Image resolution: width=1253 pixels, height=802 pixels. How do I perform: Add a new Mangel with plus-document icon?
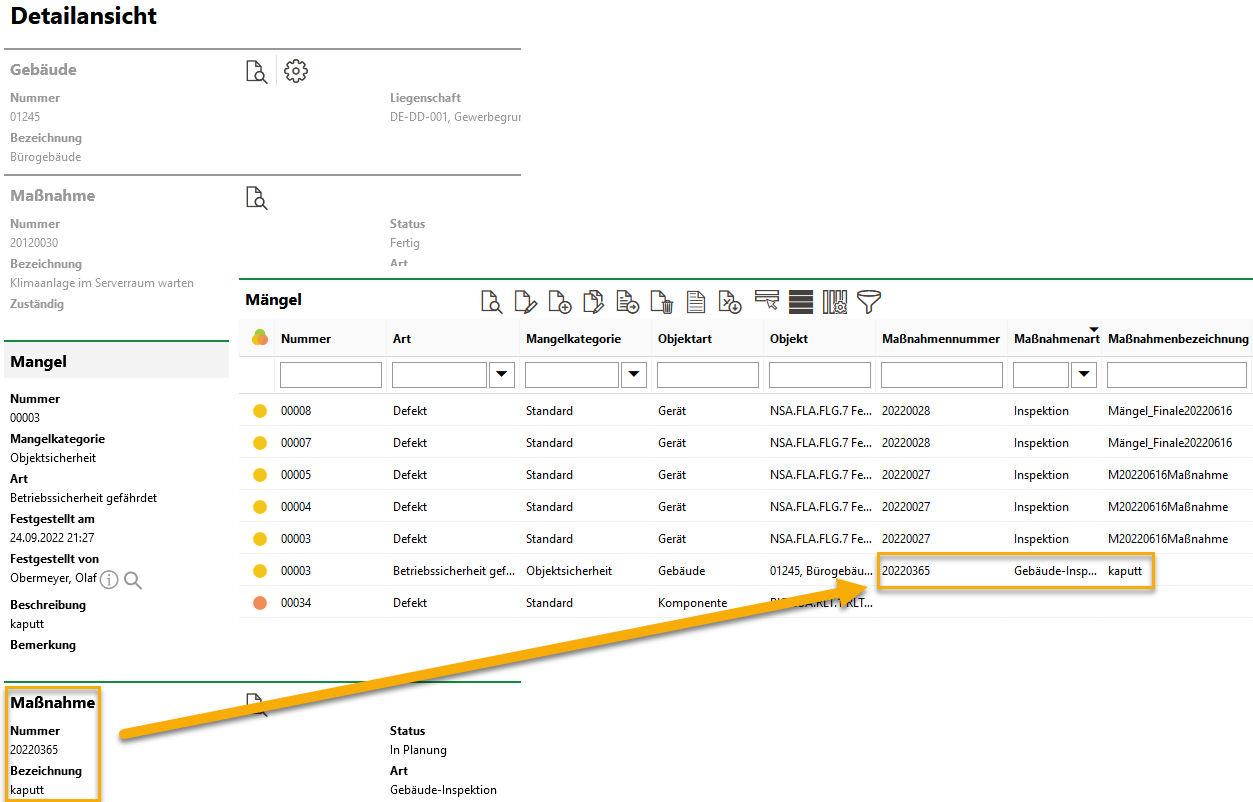coord(559,301)
